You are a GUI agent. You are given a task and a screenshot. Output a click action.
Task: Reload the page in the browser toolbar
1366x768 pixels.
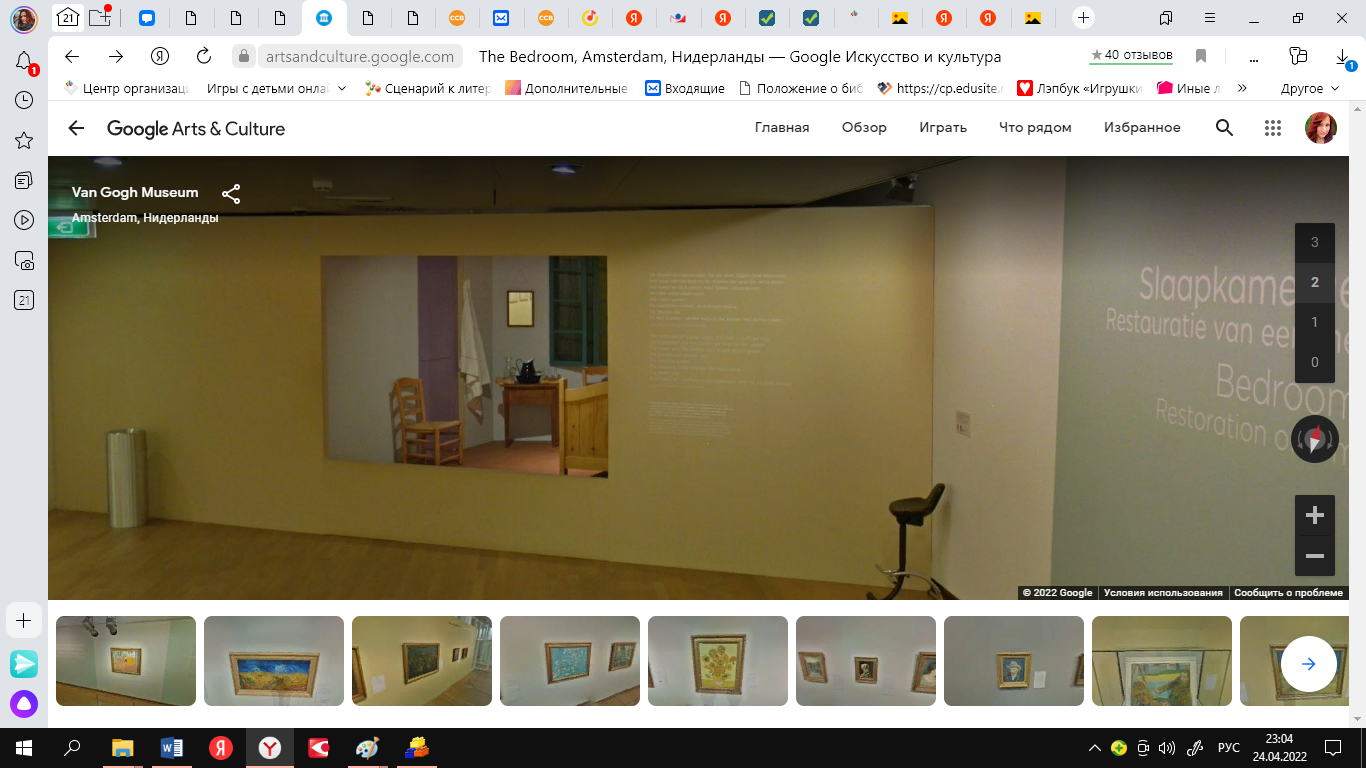pos(203,56)
